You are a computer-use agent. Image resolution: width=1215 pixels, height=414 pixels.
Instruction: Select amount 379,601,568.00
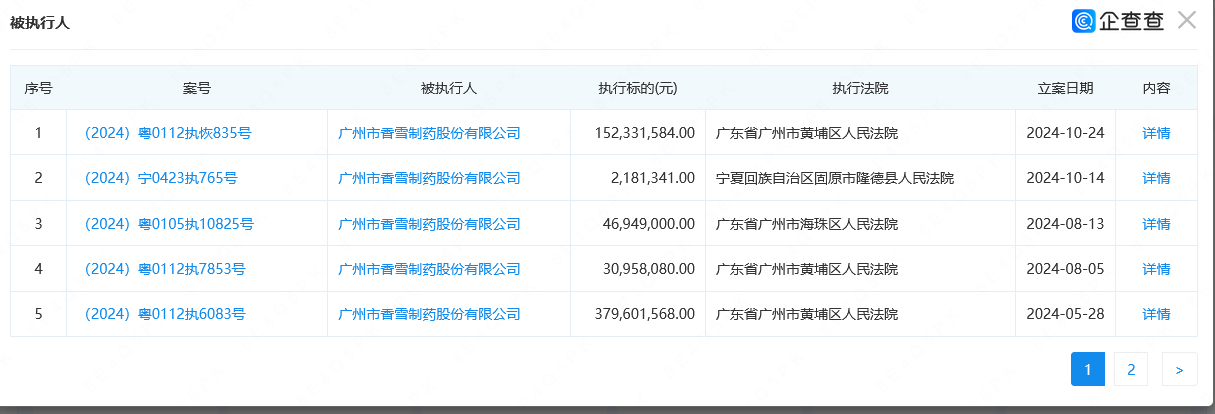[644, 314]
